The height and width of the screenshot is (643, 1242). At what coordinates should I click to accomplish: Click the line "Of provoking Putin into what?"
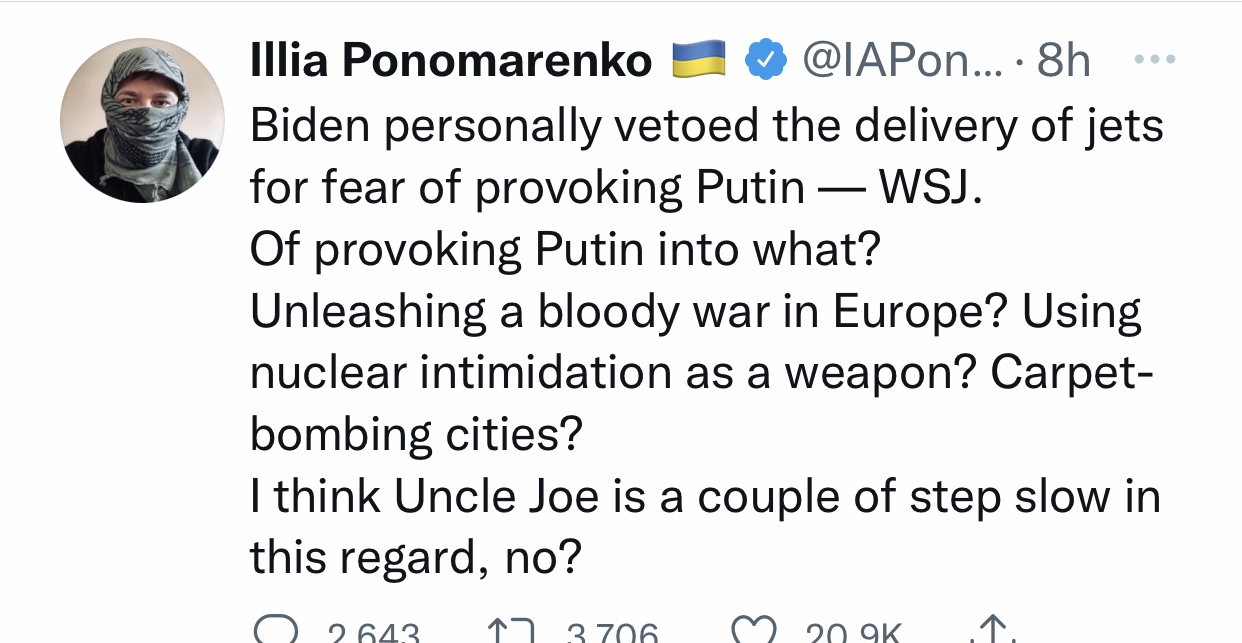coord(564,250)
